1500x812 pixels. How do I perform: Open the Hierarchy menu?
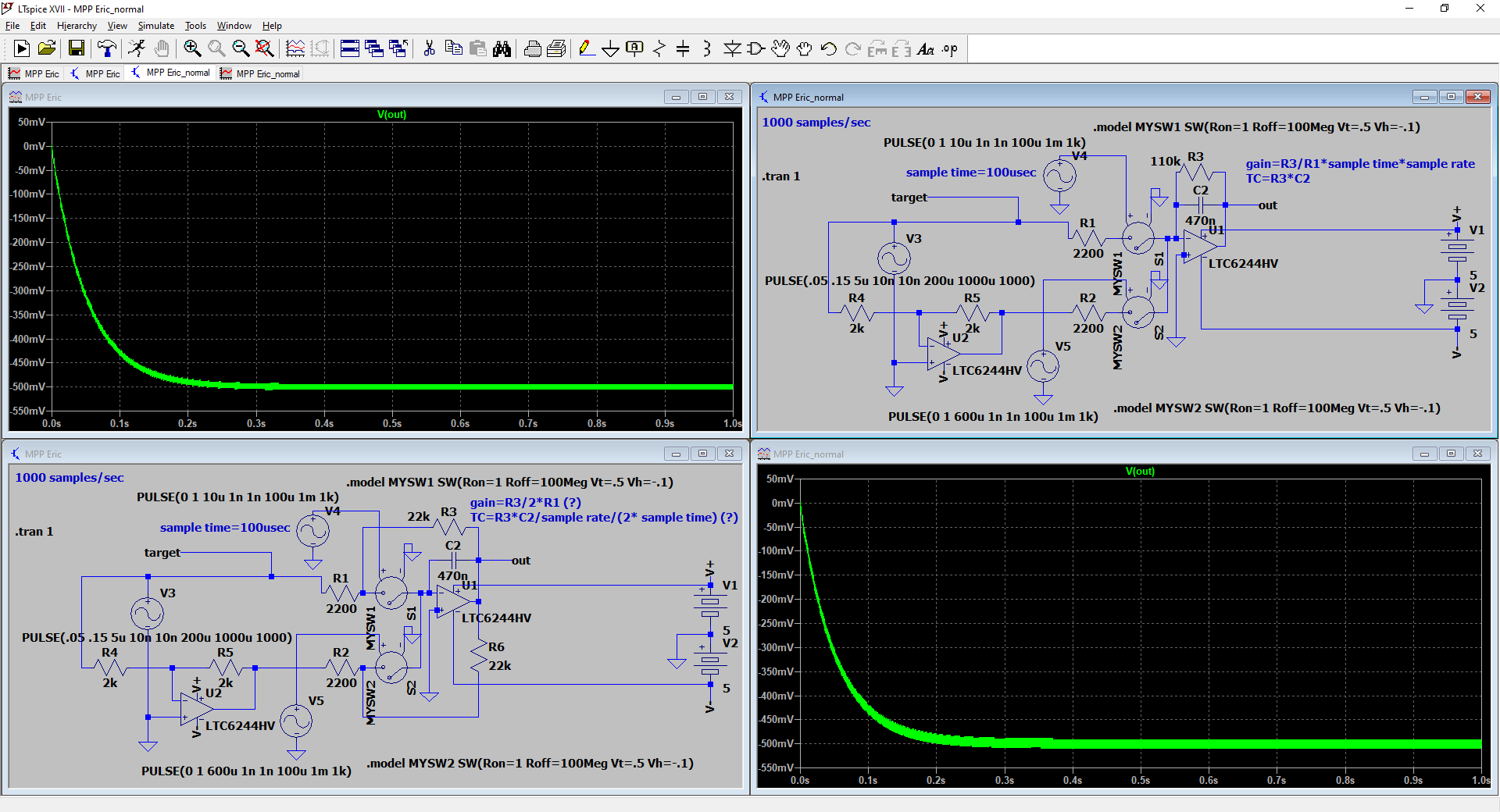click(x=77, y=26)
